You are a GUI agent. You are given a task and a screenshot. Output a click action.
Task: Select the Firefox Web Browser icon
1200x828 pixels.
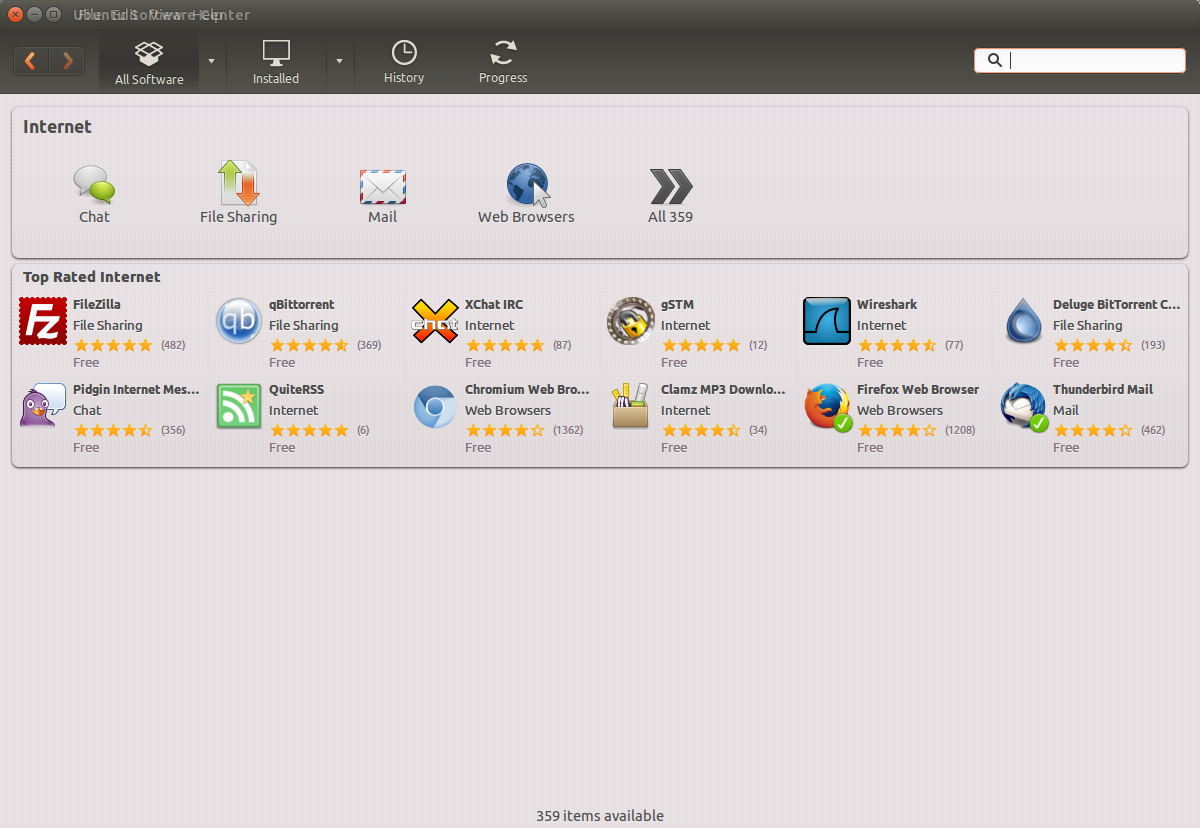pyautogui.click(x=827, y=406)
